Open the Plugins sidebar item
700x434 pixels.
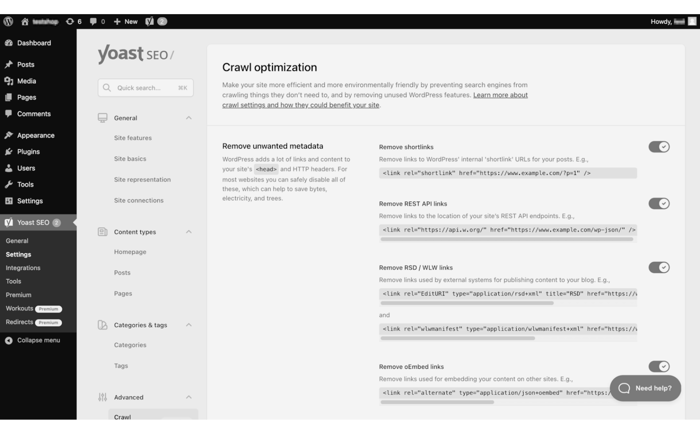[28, 152]
